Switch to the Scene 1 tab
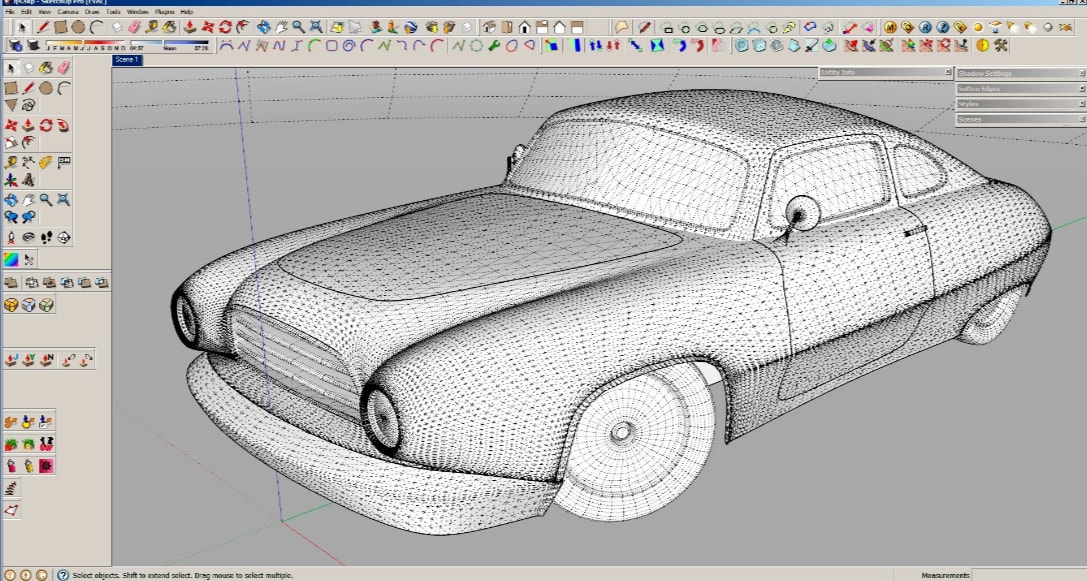This screenshot has width=1087, height=581. point(127,60)
